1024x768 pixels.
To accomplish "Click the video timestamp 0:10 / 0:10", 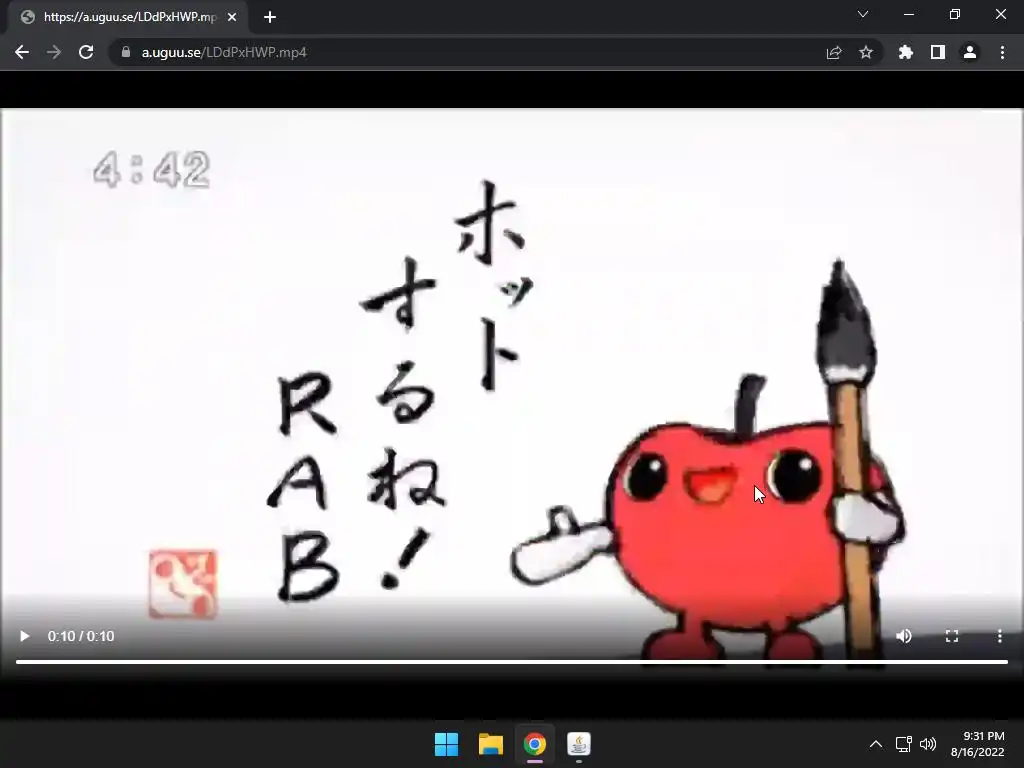I will 81,636.
